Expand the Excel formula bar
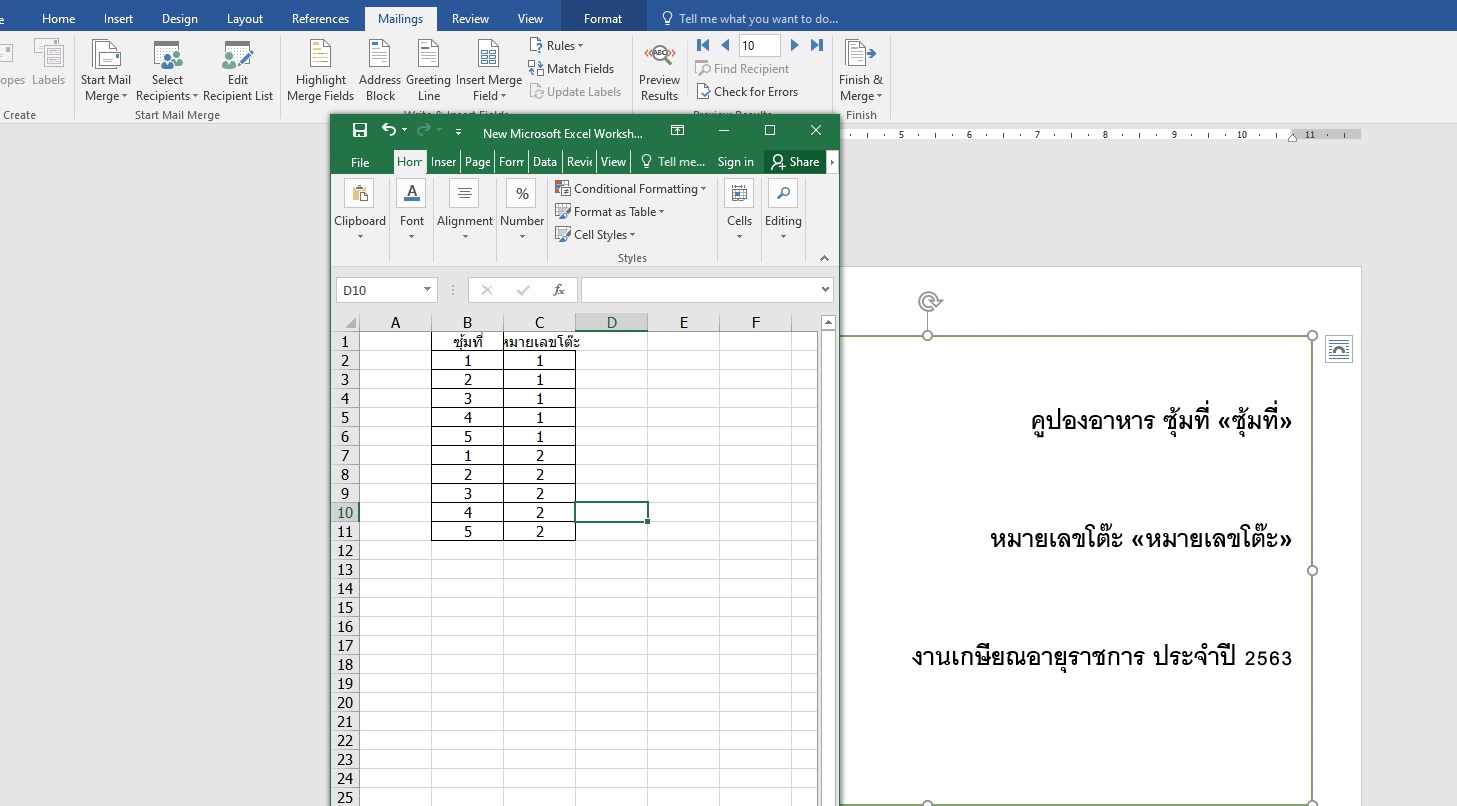This screenshot has width=1457, height=806. pyautogui.click(x=825, y=290)
